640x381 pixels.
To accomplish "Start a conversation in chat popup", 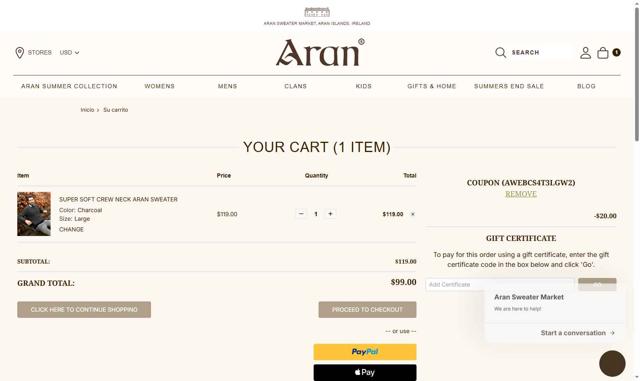I will click(x=578, y=333).
